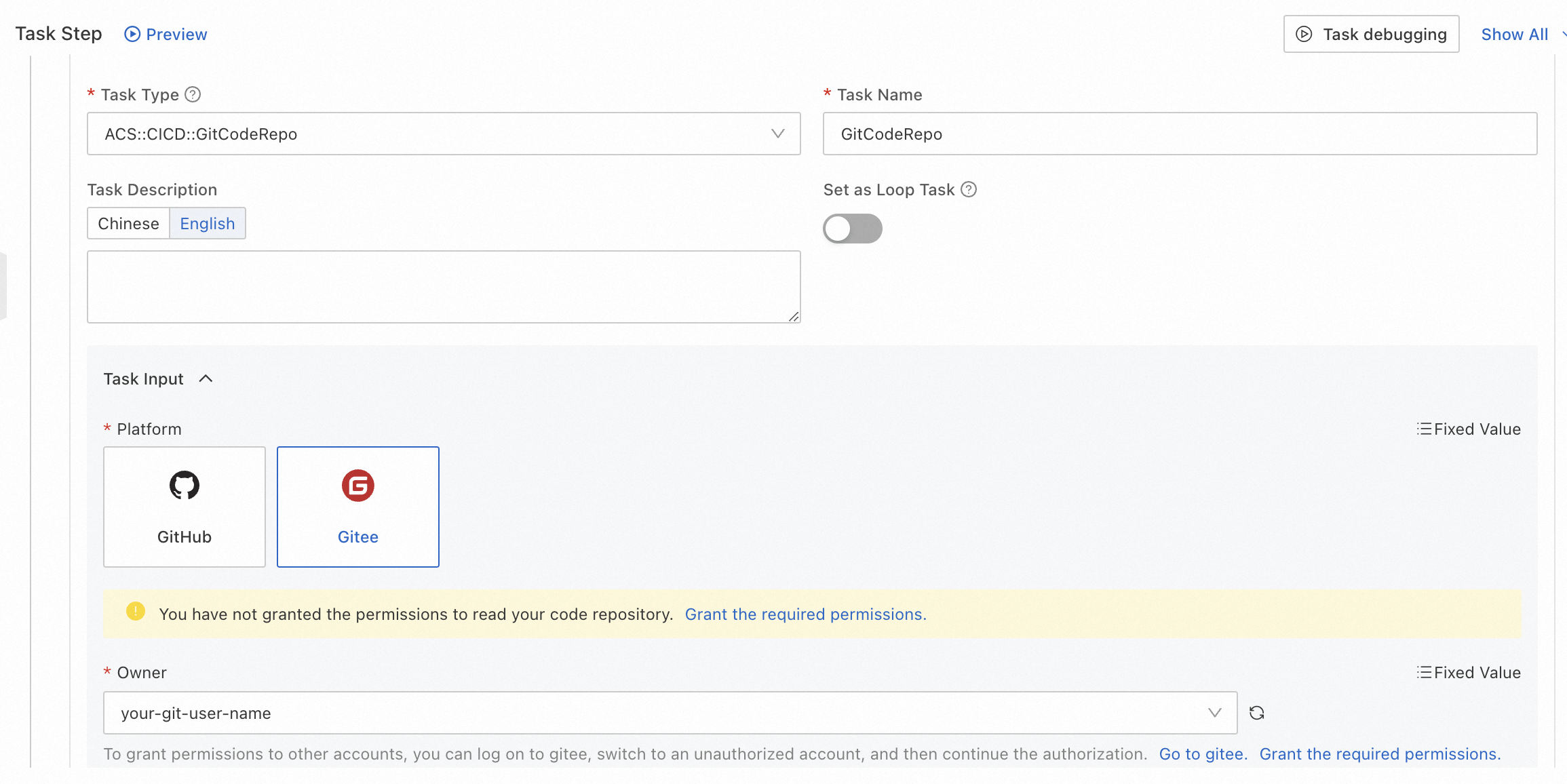Switch Task Description to English
The height and width of the screenshot is (784, 1567).
pyautogui.click(x=208, y=223)
